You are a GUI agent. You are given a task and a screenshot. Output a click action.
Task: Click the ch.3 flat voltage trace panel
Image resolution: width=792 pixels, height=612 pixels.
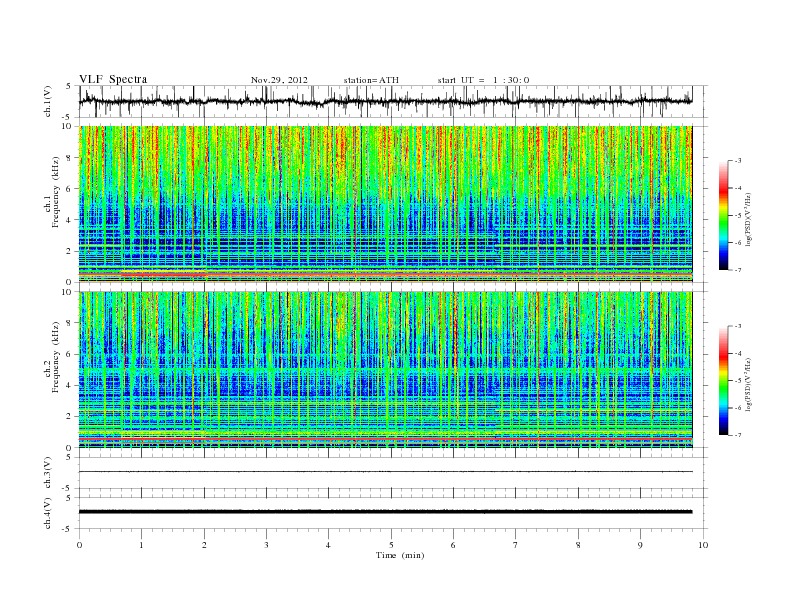(x=393, y=473)
